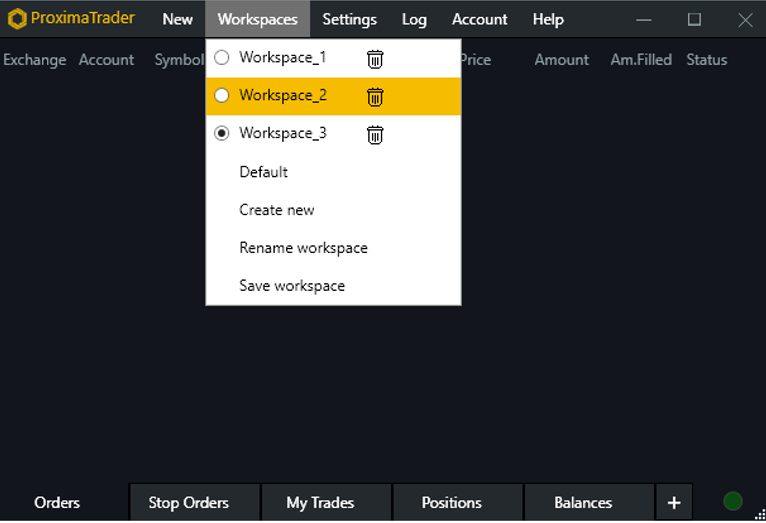Click the Exchange column header
766x523 pixels.
click(x=35, y=60)
